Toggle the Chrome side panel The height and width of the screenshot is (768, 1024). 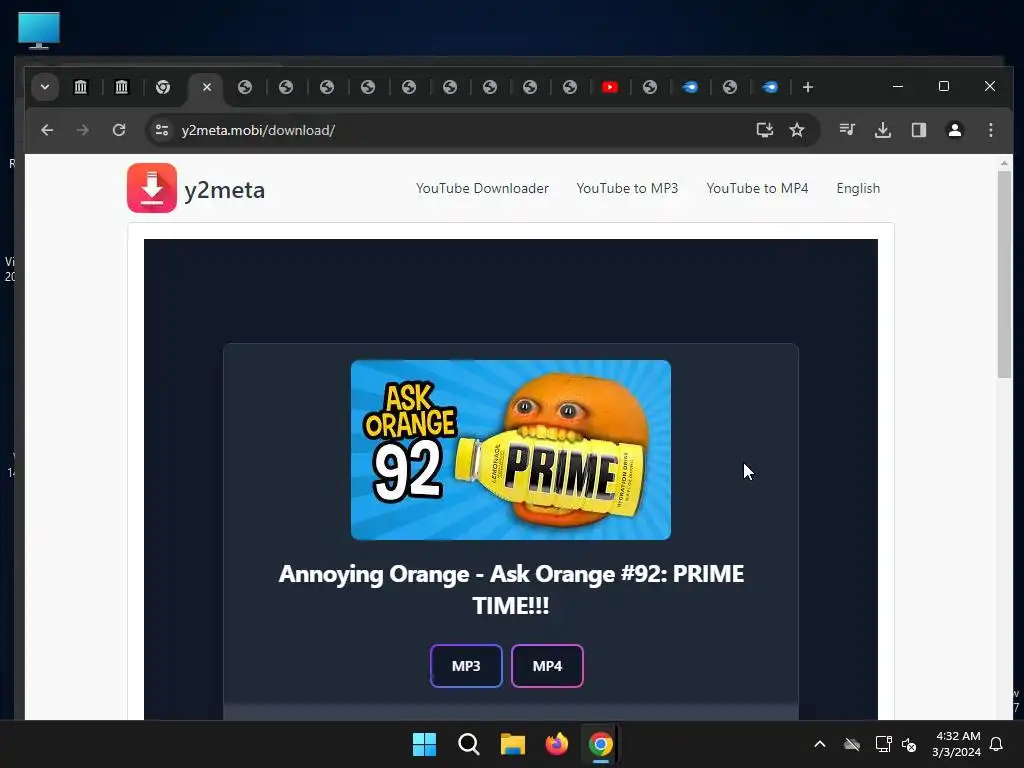tap(919, 130)
